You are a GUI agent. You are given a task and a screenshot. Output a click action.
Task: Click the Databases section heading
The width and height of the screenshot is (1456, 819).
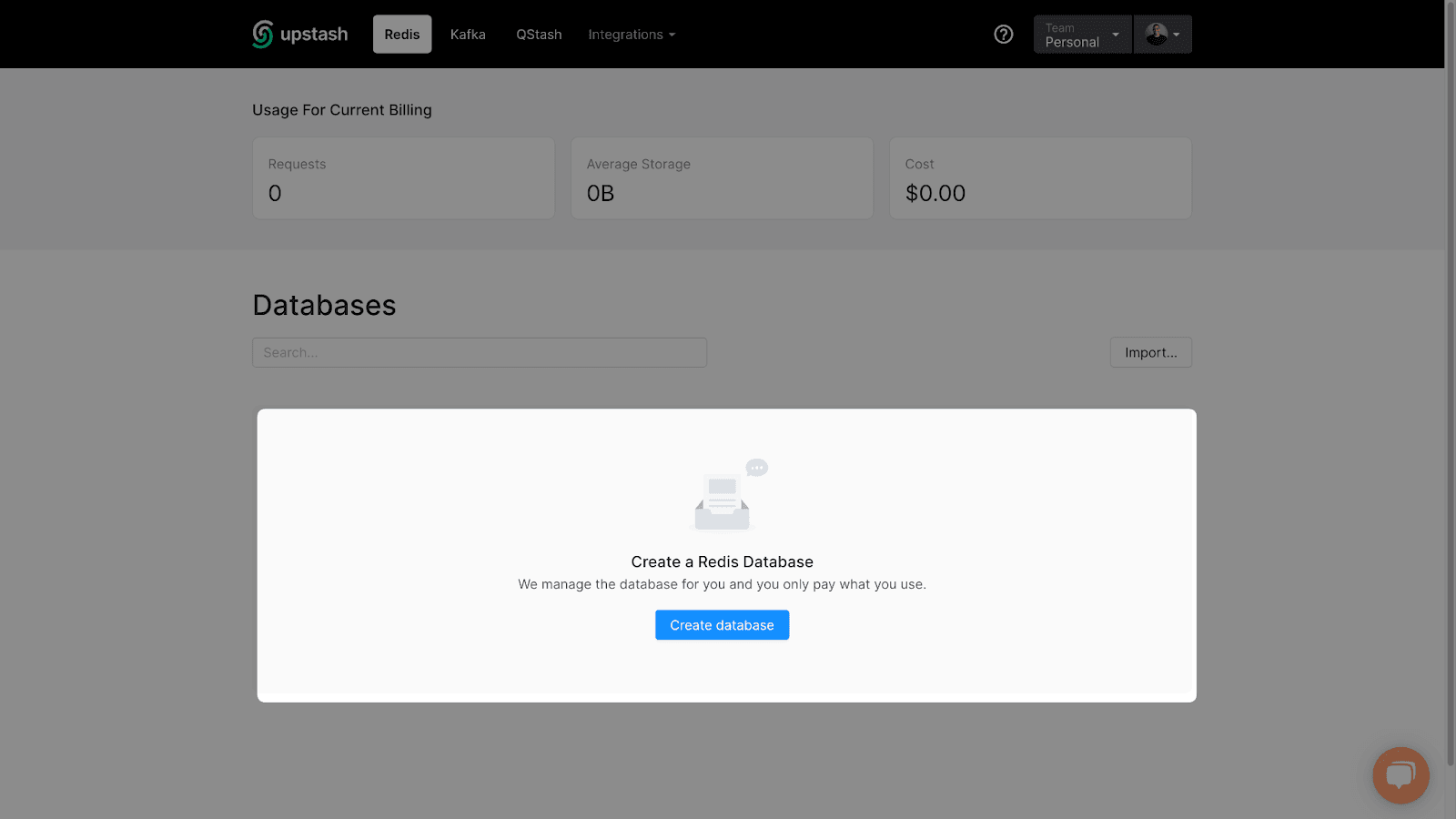tap(324, 305)
